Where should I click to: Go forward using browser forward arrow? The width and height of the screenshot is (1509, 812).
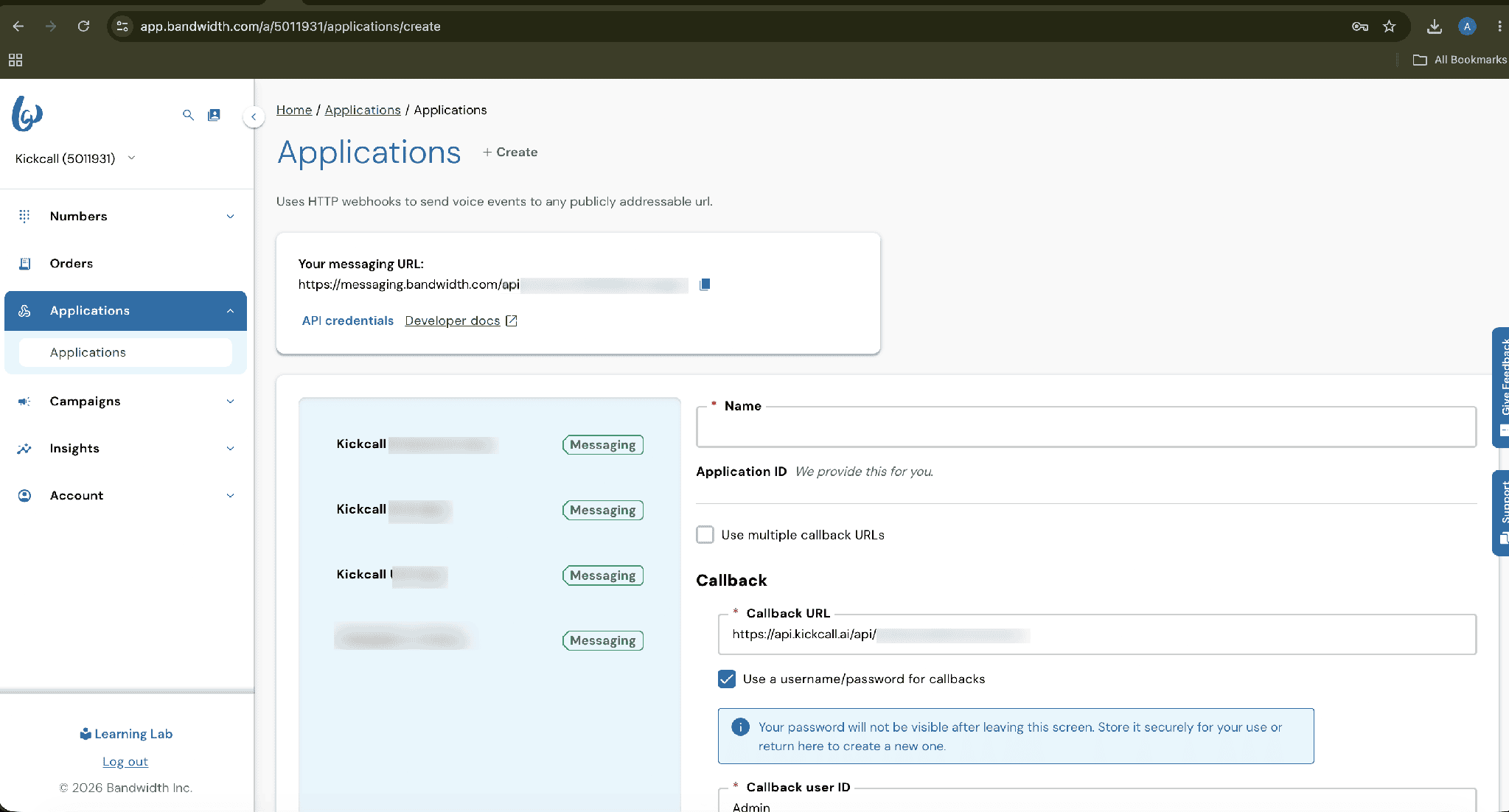(x=51, y=27)
